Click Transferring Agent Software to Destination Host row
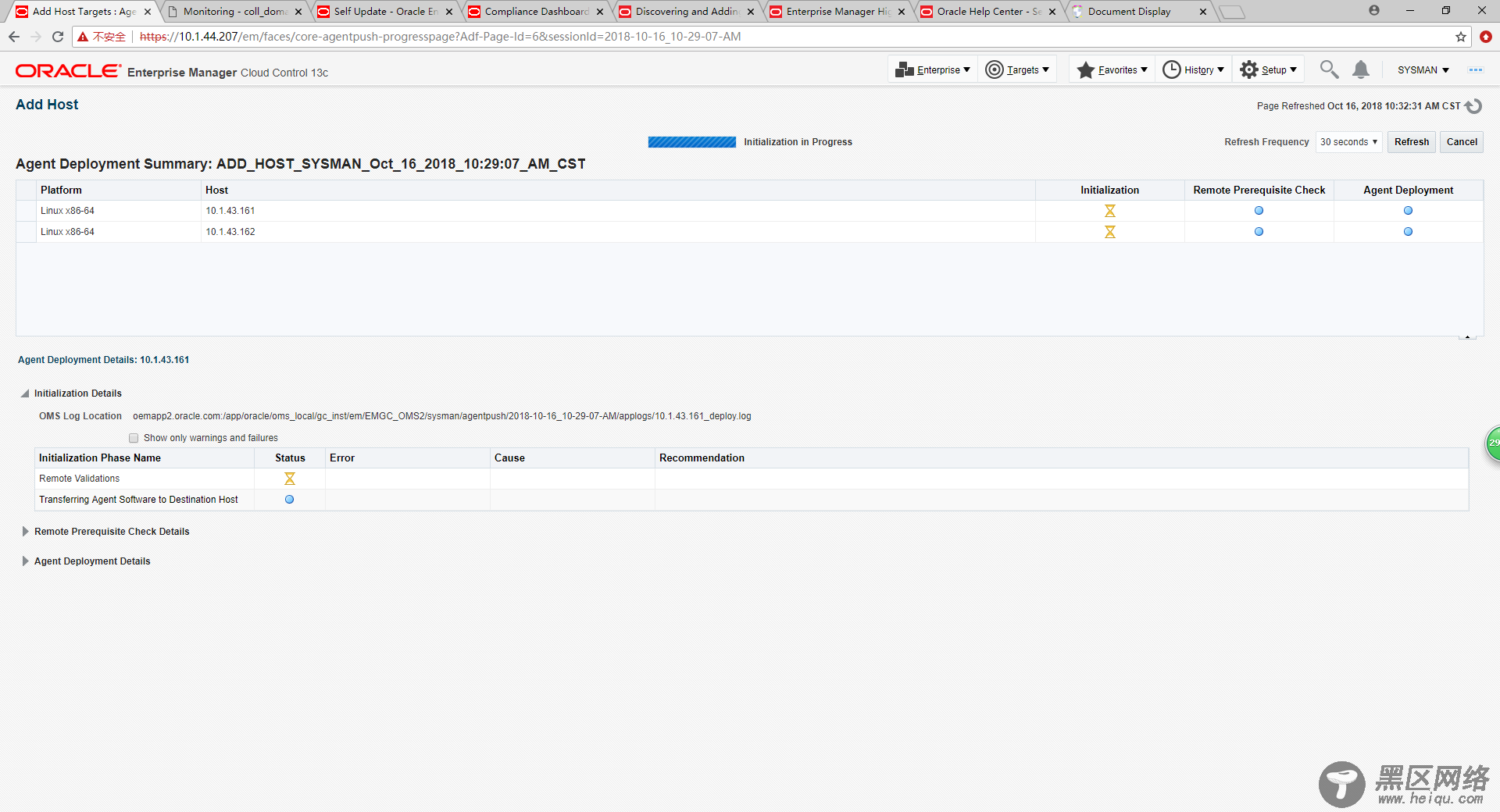1500x812 pixels. [752, 500]
